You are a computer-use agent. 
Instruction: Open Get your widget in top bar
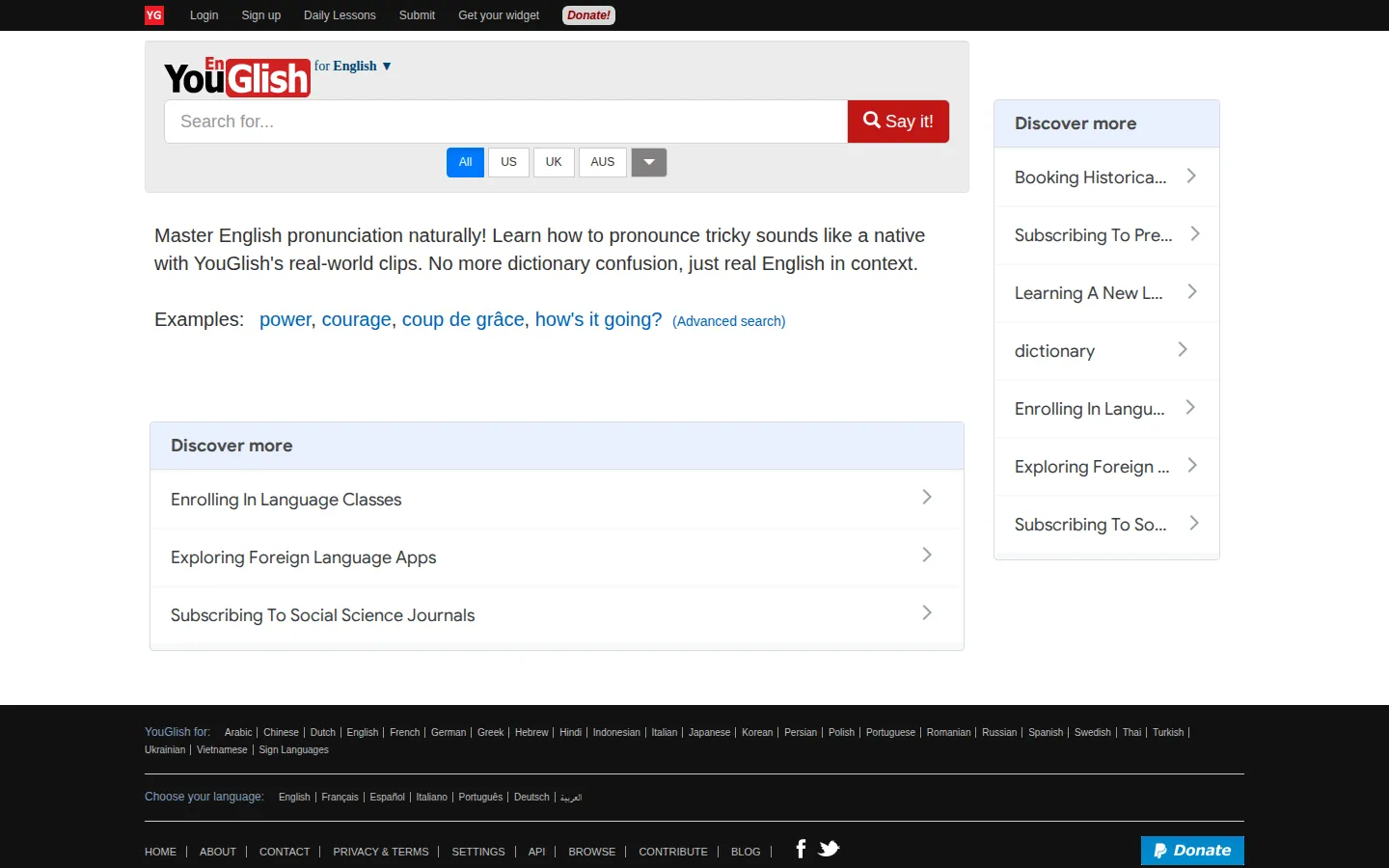tap(499, 15)
